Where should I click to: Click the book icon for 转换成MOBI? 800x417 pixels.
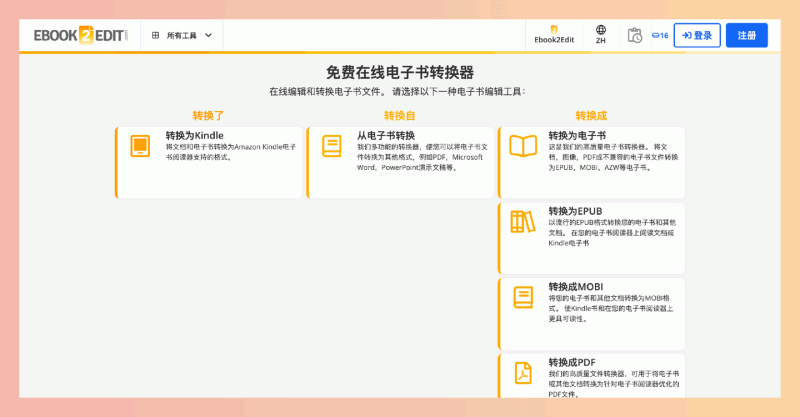tap(523, 297)
